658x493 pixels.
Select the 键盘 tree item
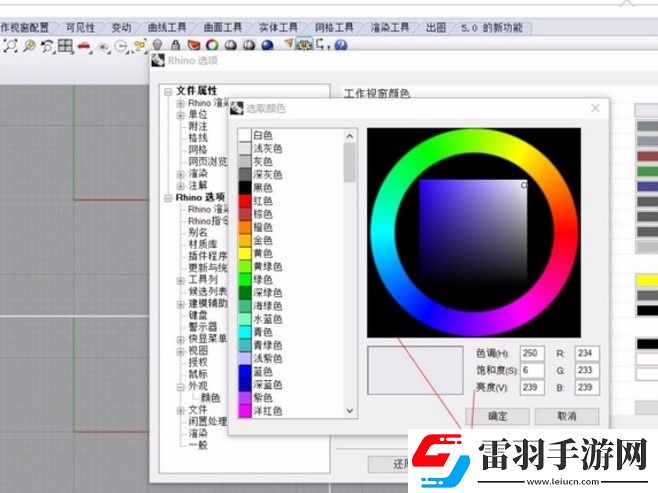click(x=198, y=315)
